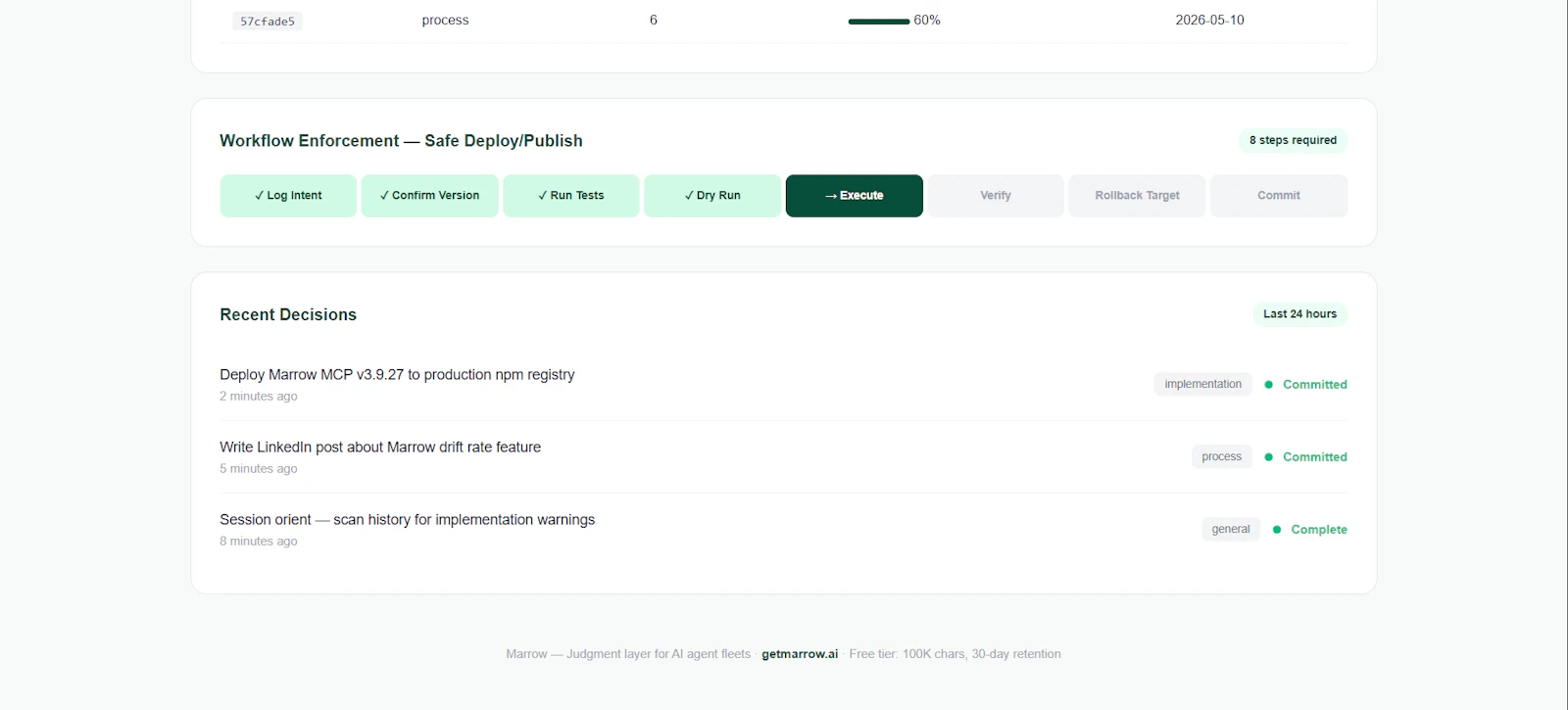Click the process cell in top table row
The image size is (1568, 710).
pos(445,20)
